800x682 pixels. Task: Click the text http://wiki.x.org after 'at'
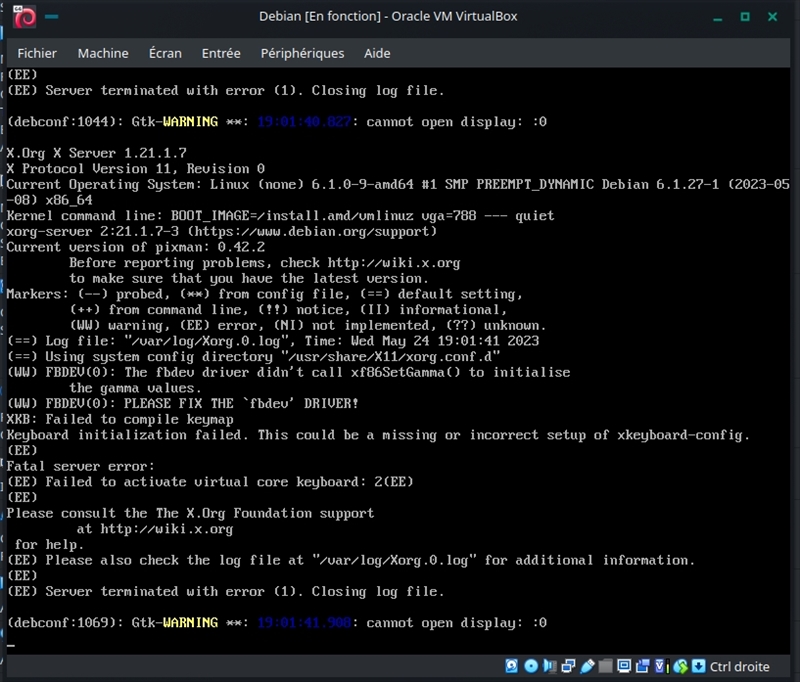tap(166, 529)
